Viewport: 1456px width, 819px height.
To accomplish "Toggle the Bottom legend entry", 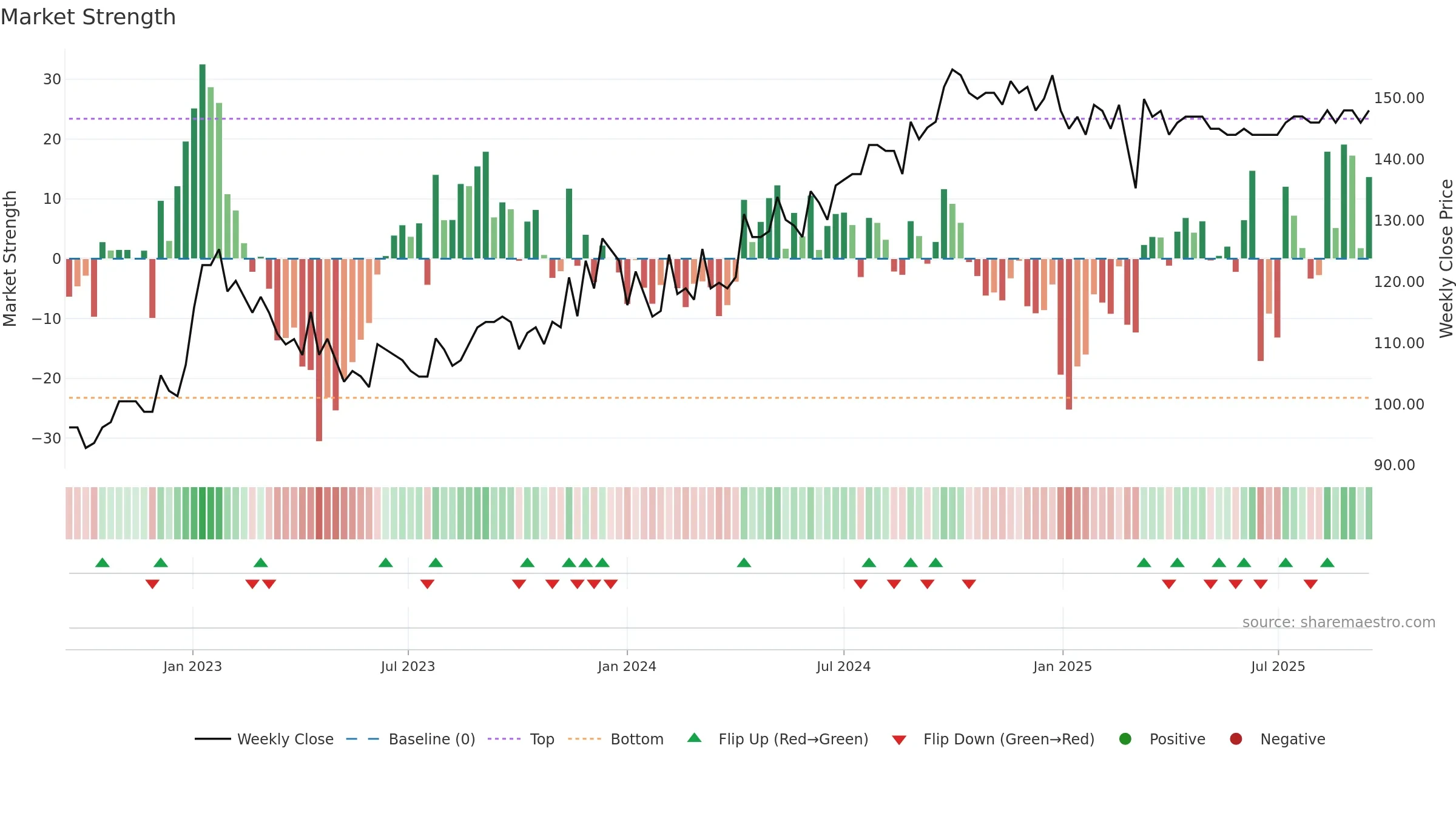I will point(616,739).
